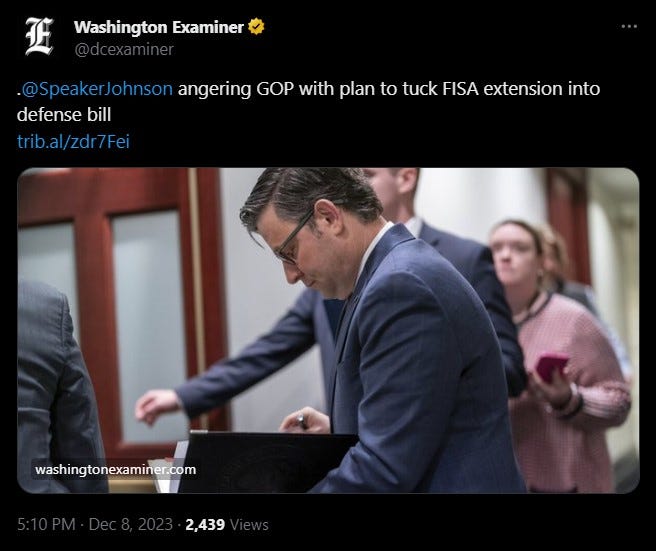Open the Washington Examiner profile avatar
This screenshot has height=551, width=656.
coord(39,37)
